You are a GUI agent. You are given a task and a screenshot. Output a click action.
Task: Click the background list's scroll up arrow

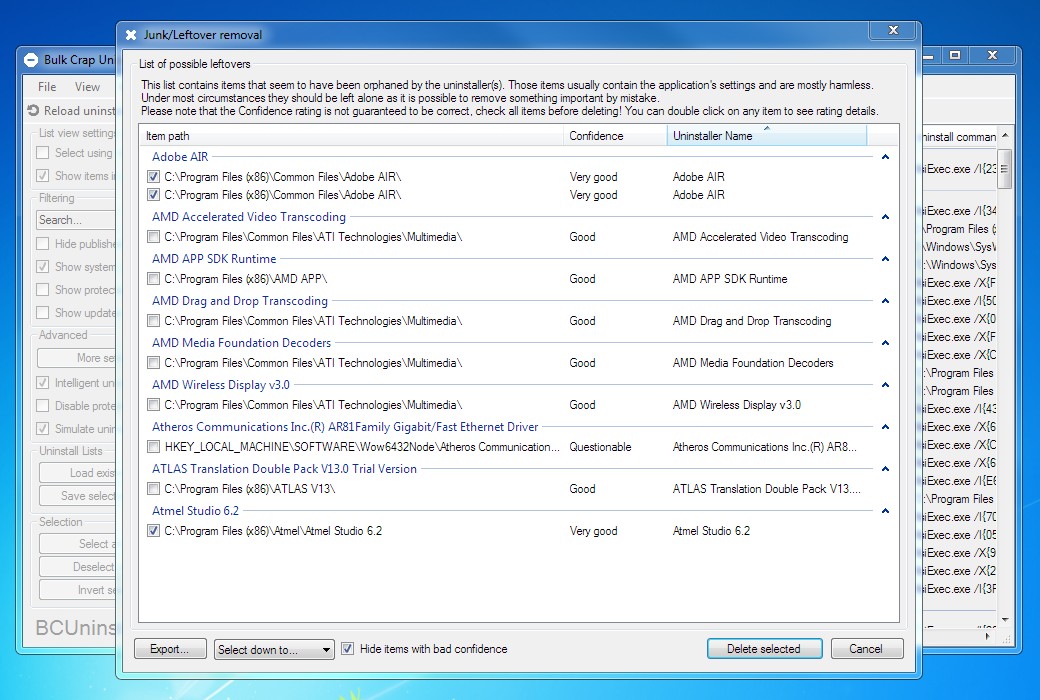pyautogui.click(x=1005, y=135)
